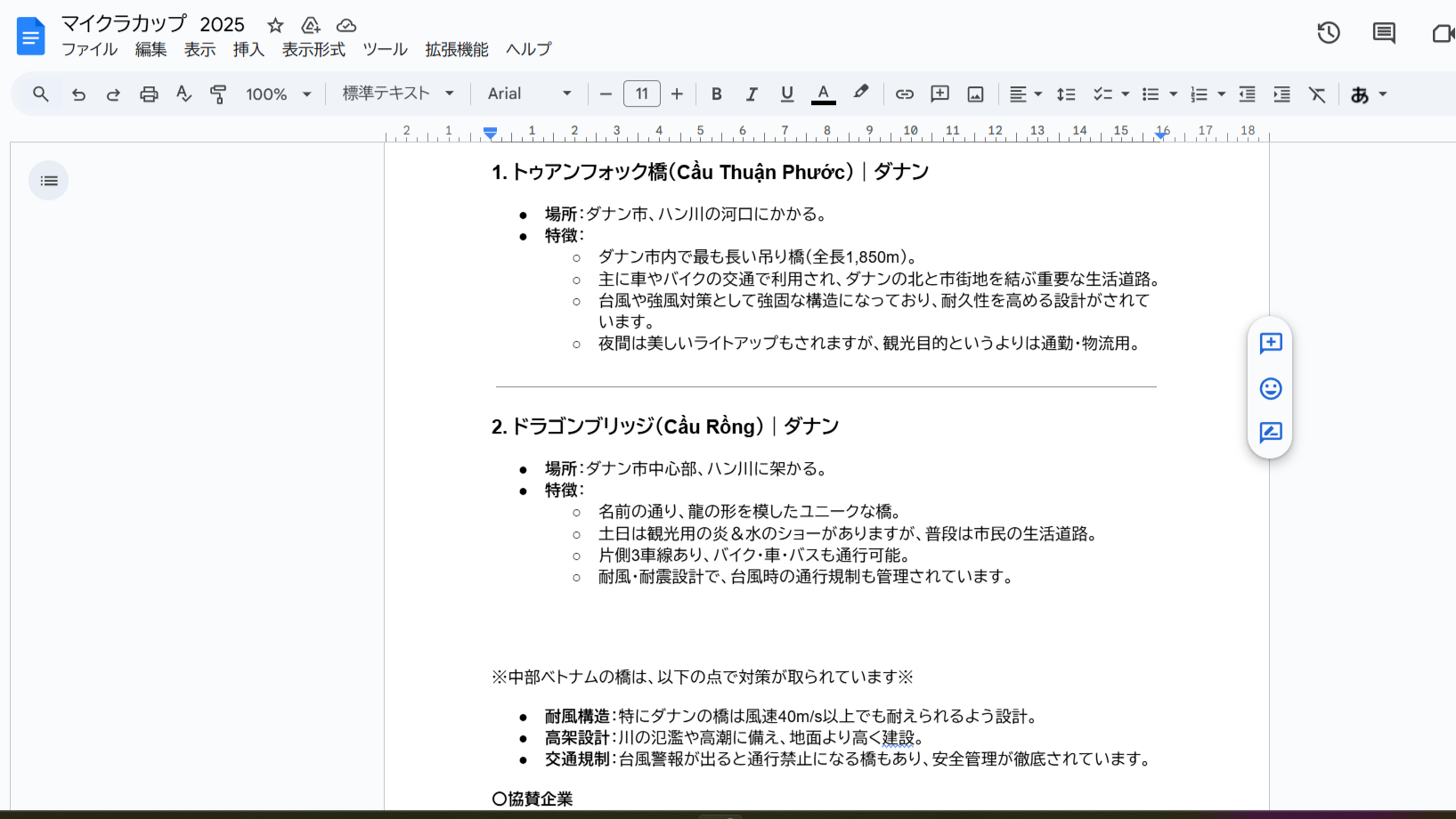Run spelling and grammar check
Image resolution: width=1456 pixels, height=819 pixels.
pos(183,93)
